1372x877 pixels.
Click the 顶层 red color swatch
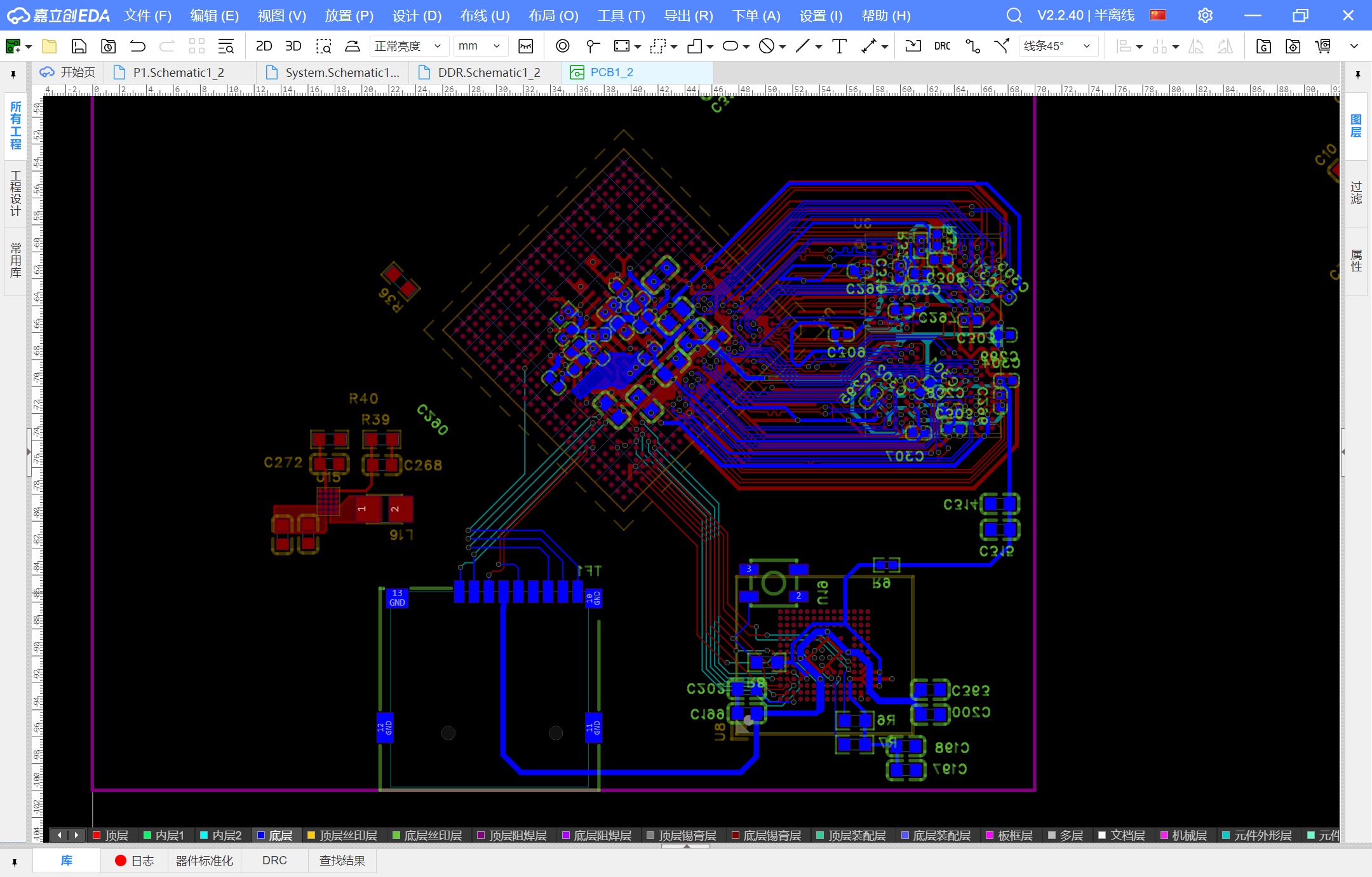click(97, 835)
